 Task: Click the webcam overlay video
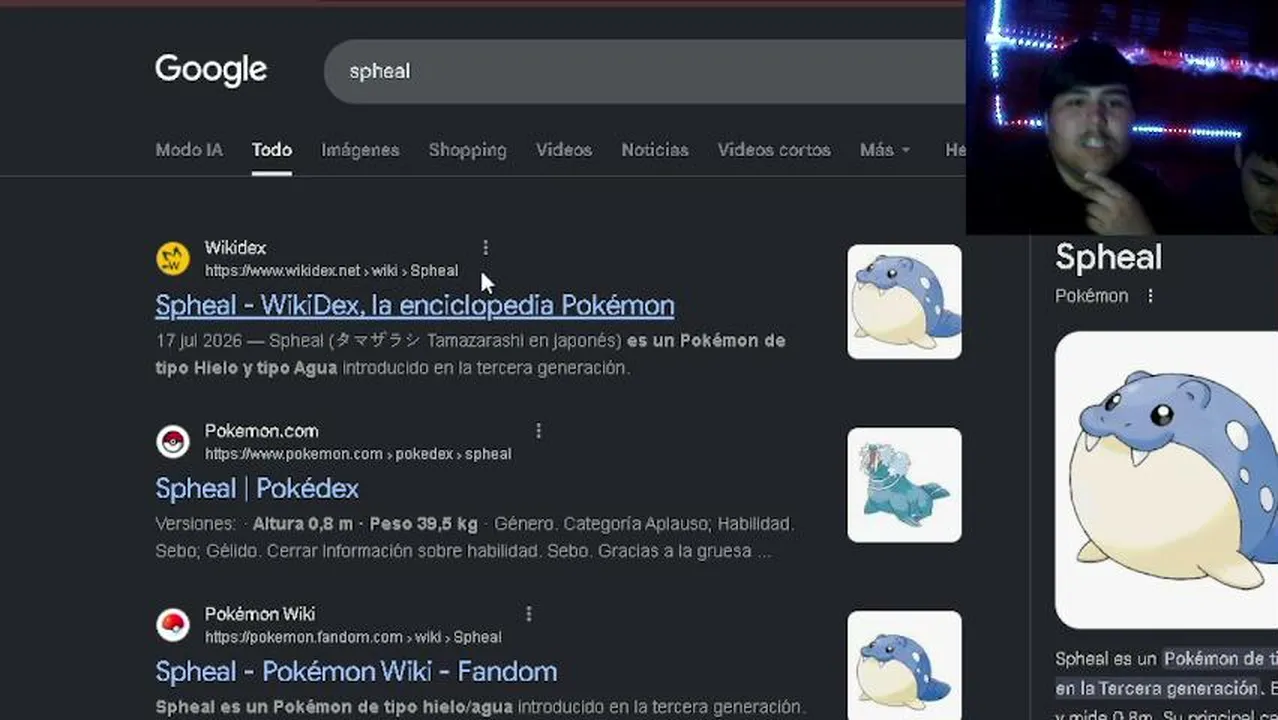(x=1121, y=117)
